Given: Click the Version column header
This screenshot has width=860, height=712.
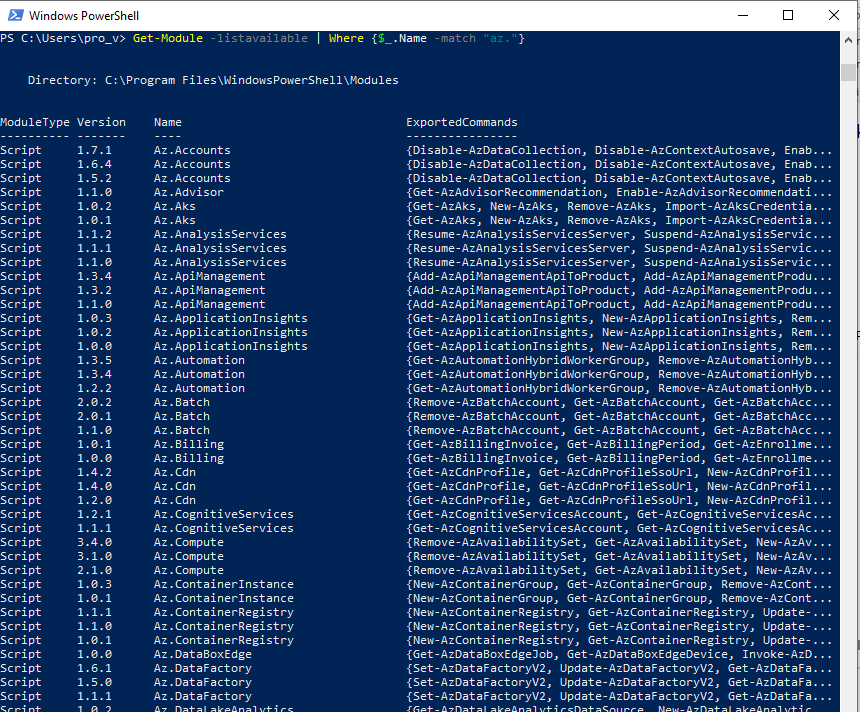Looking at the screenshot, I should tap(101, 122).
